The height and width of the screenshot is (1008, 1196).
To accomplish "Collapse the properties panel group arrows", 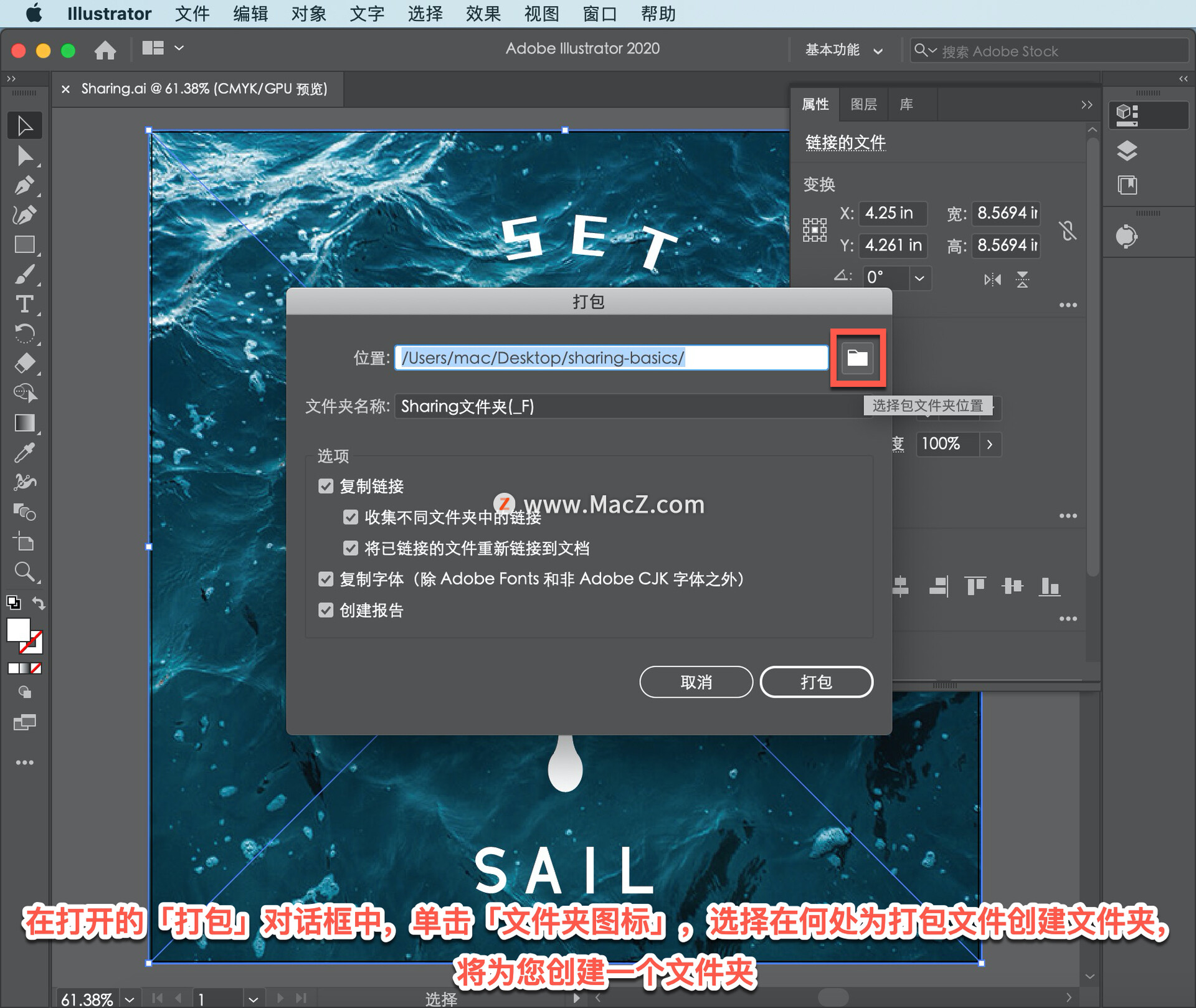I will (x=1086, y=105).
